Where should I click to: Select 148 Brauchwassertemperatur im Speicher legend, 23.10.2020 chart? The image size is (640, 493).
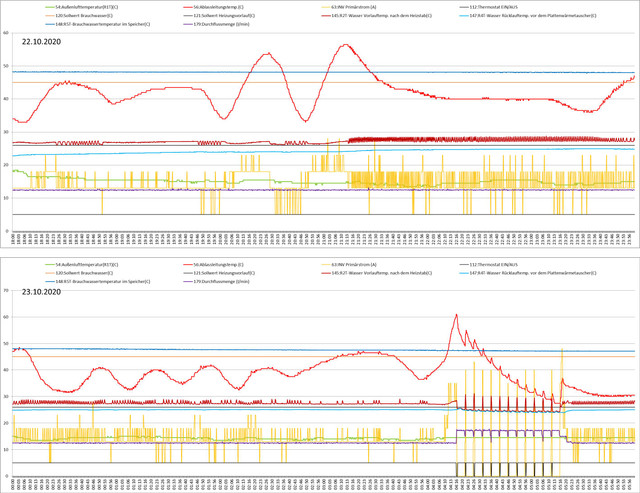coord(98,281)
